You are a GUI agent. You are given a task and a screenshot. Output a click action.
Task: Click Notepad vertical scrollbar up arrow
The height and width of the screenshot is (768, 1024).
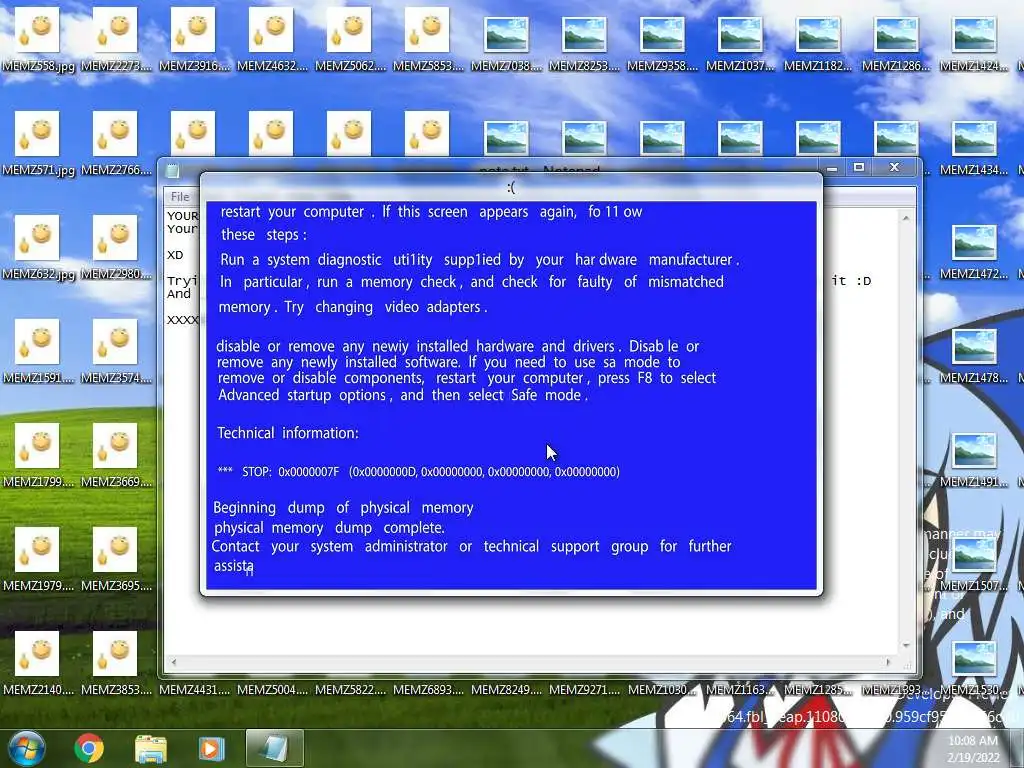[x=906, y=218]
